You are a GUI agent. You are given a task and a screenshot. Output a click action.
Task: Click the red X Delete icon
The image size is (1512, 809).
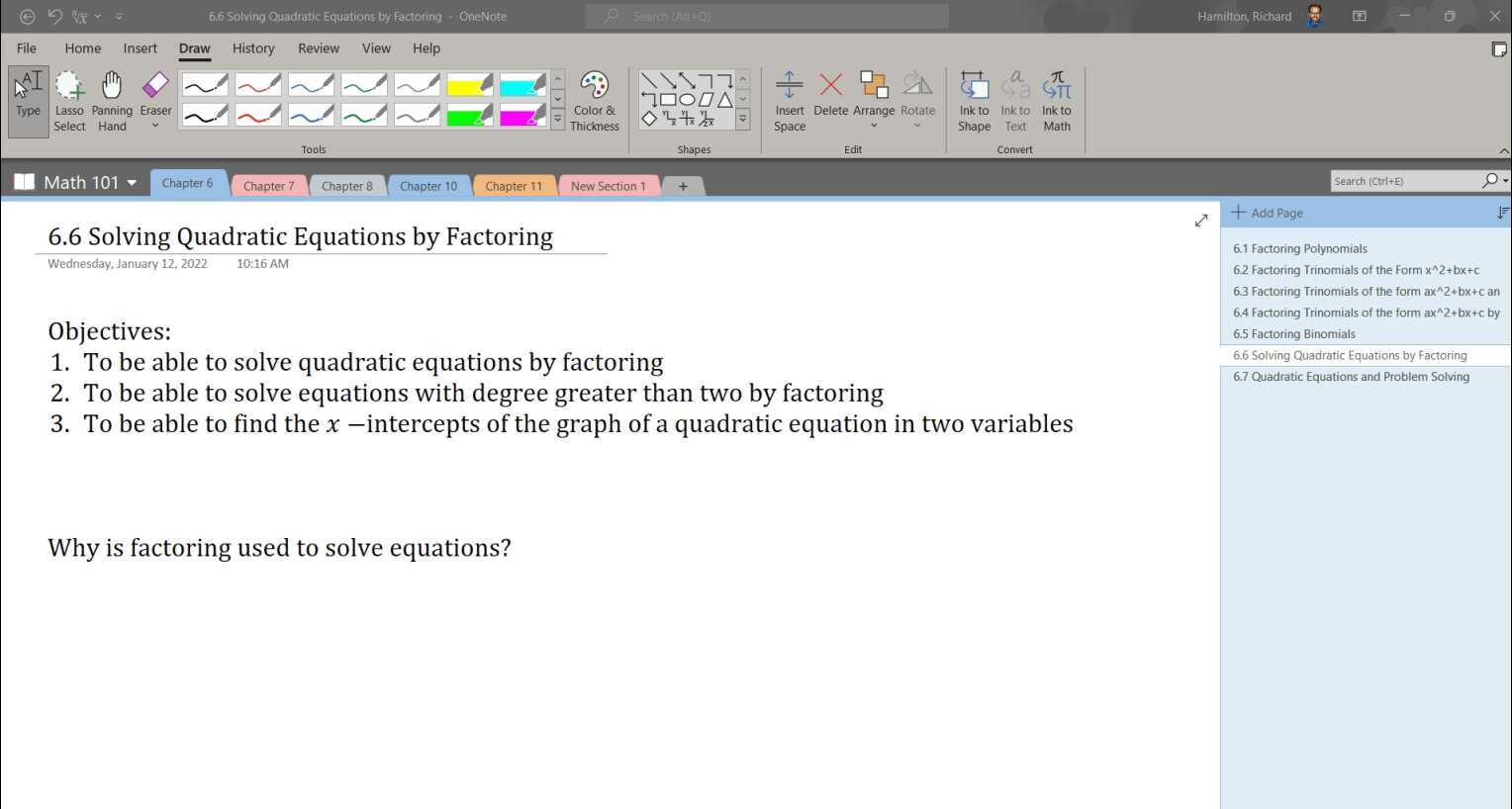[830, 87]
